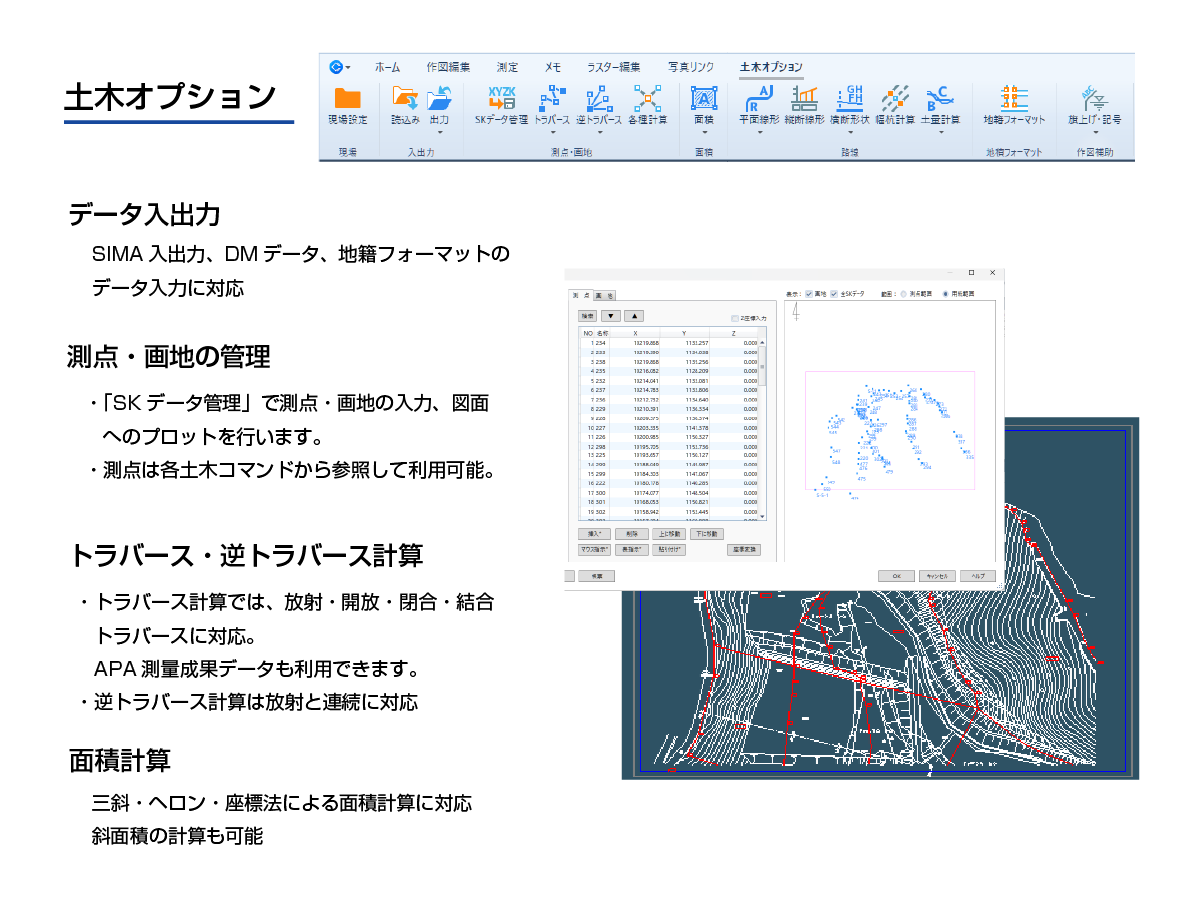Screen dimensions: 1200x900
Task: Click the キャンセル button
Action: point(937,576)
